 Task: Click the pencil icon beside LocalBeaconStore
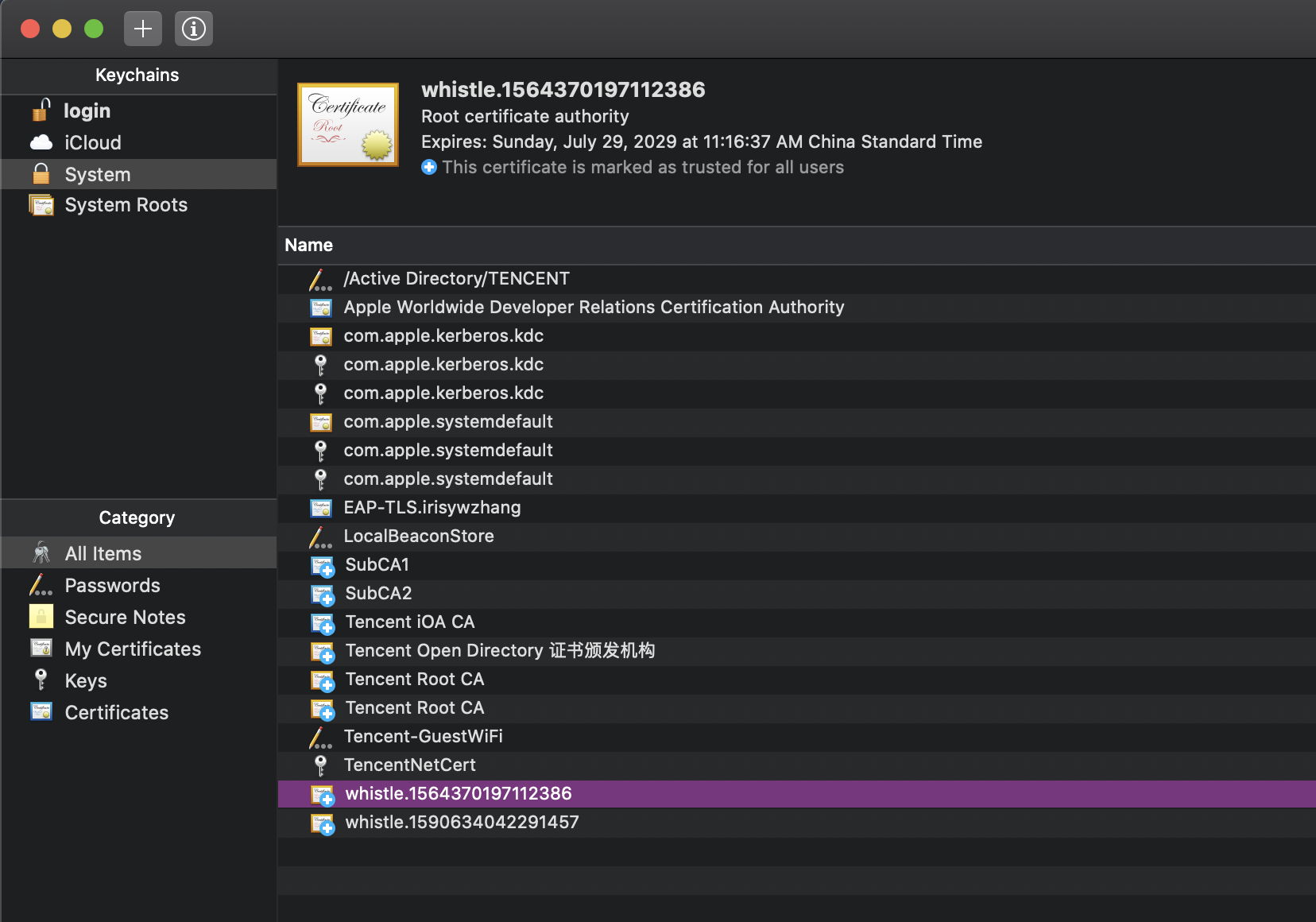[x=320, y=537]
